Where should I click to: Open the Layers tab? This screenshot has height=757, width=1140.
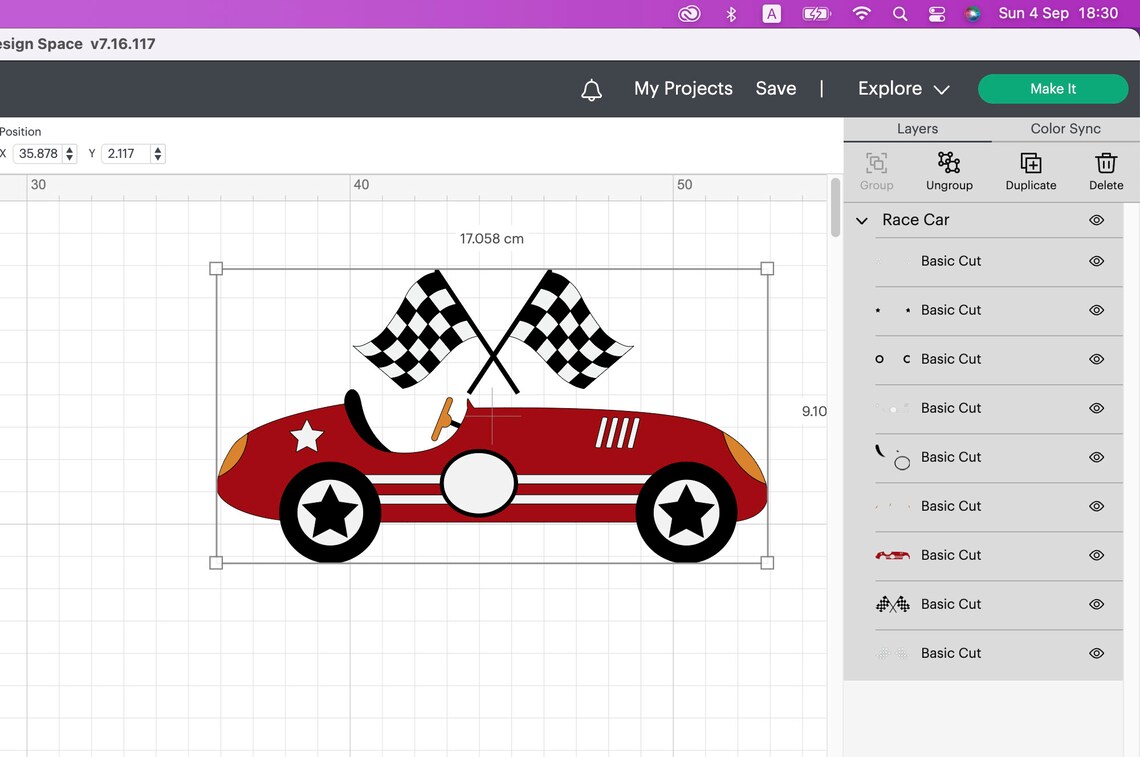tap(917, 128)
